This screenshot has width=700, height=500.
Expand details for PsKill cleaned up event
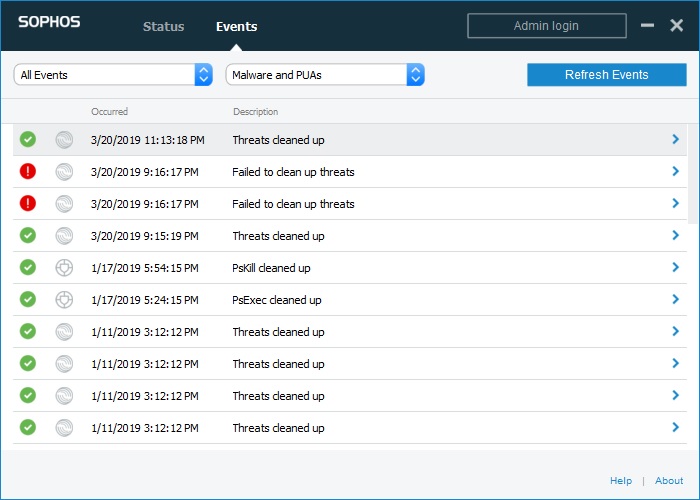[675, 267]
